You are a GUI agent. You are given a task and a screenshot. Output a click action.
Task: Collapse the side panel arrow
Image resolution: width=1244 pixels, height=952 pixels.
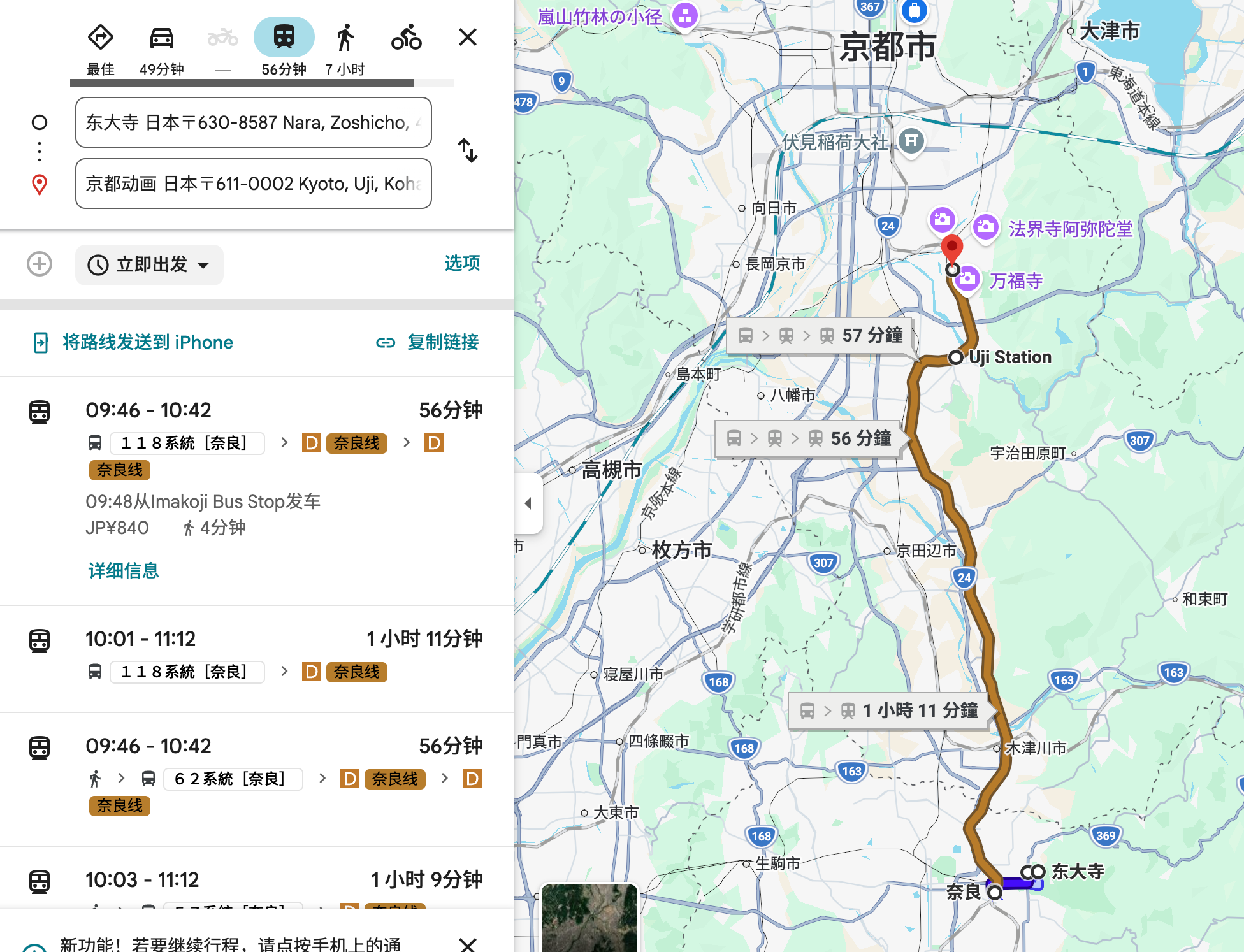(x=528, y=503)
